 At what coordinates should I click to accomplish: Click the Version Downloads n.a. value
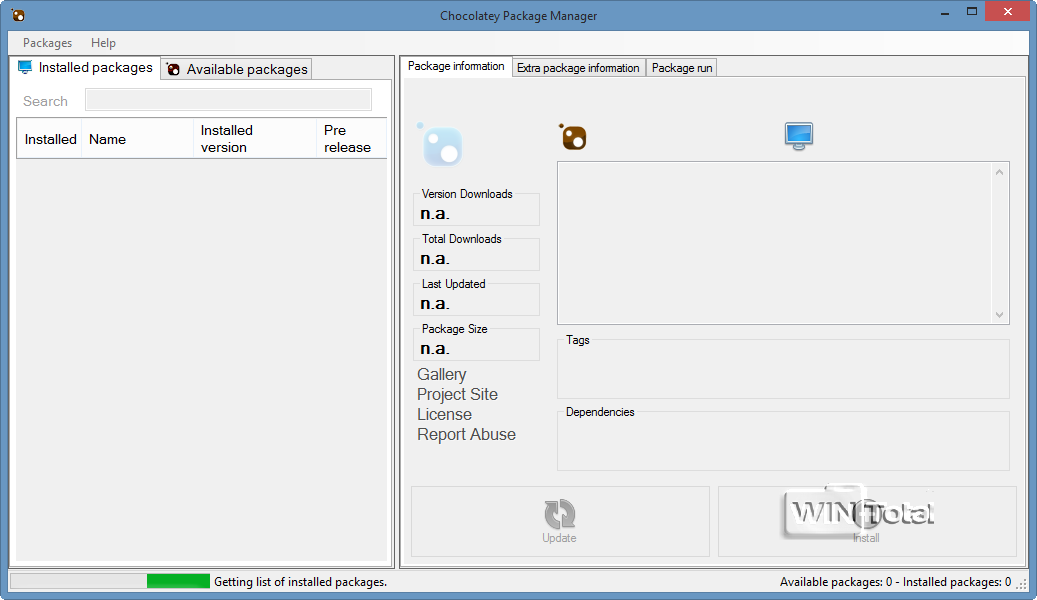point(435,214)
